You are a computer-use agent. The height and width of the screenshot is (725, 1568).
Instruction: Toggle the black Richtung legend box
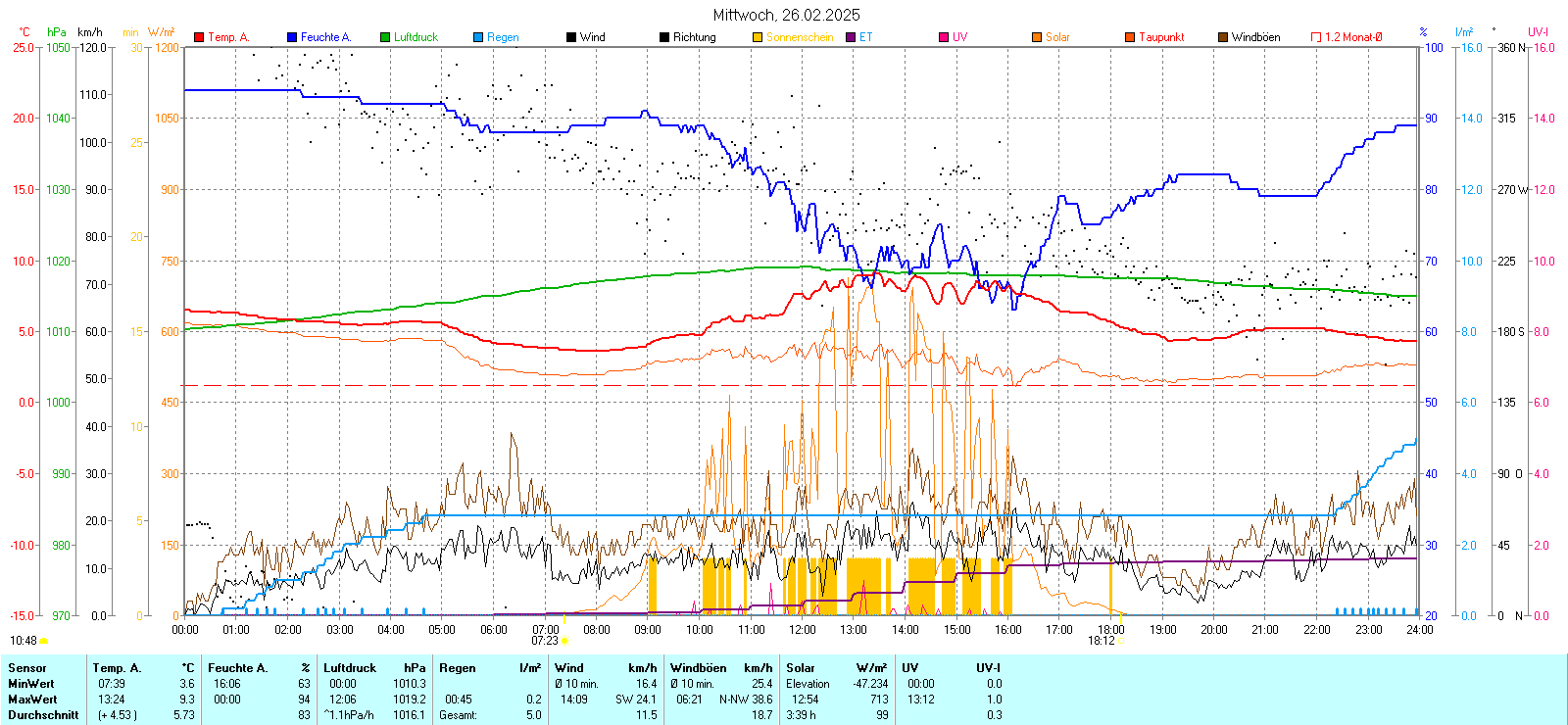click(x=664, y=37)
